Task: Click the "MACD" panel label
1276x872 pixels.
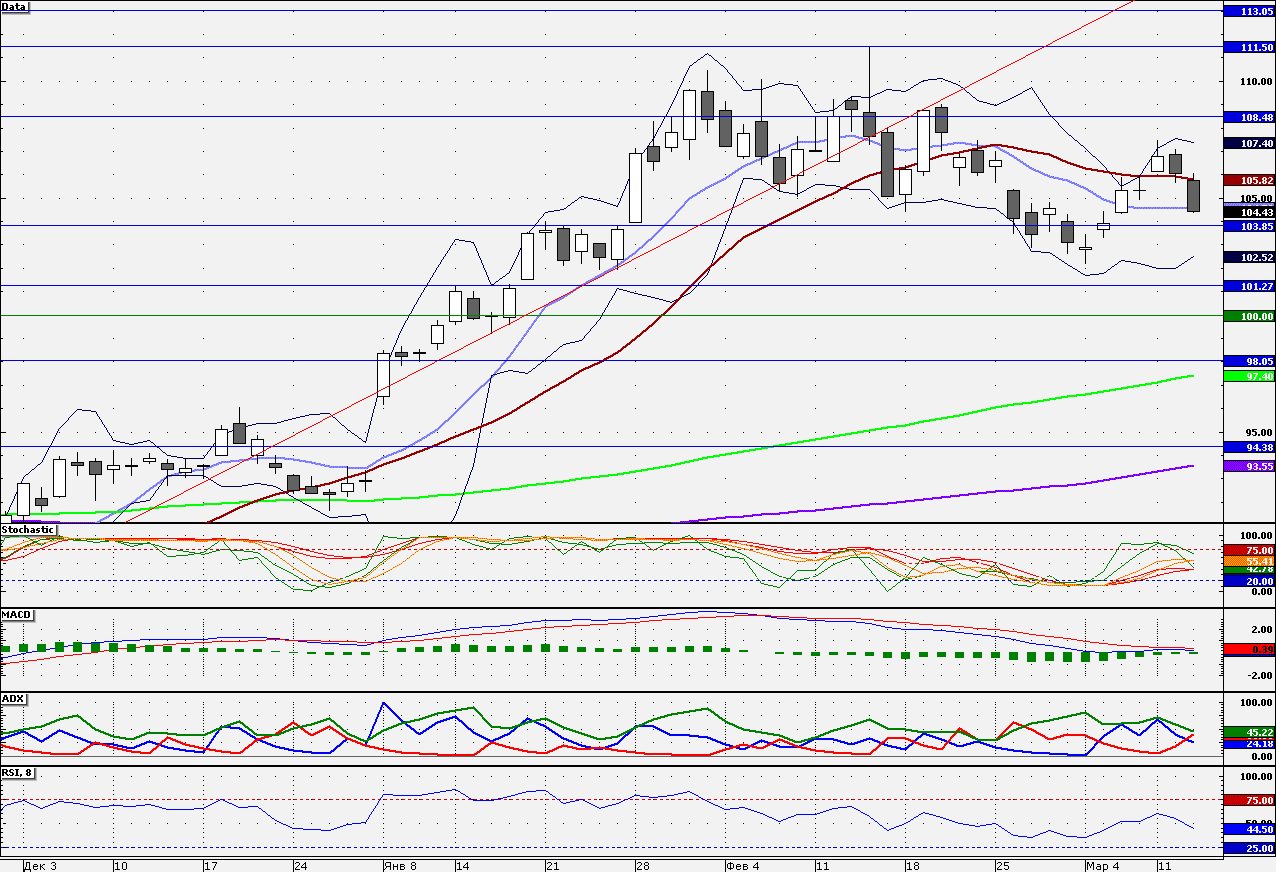Action: [x=15, y=613]
